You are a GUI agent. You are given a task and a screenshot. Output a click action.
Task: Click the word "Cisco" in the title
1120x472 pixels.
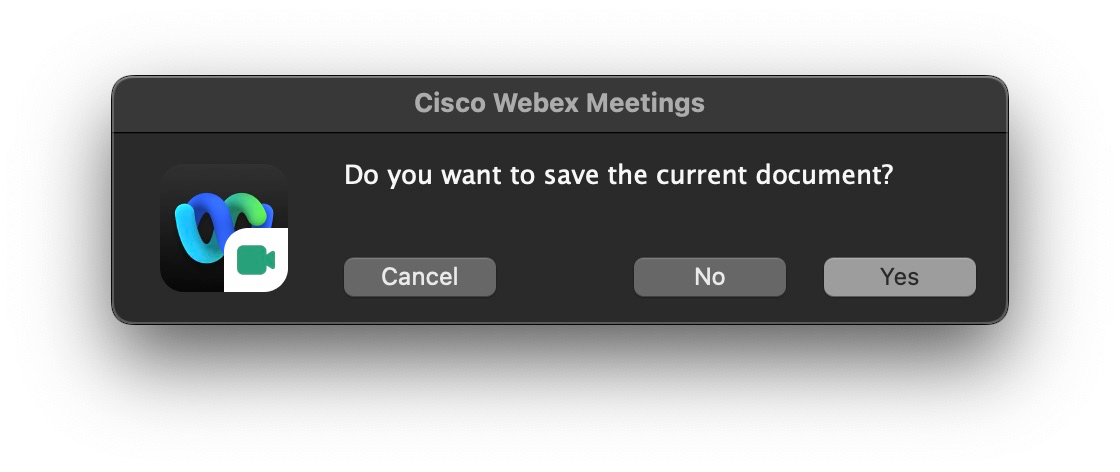click(450, 103)
